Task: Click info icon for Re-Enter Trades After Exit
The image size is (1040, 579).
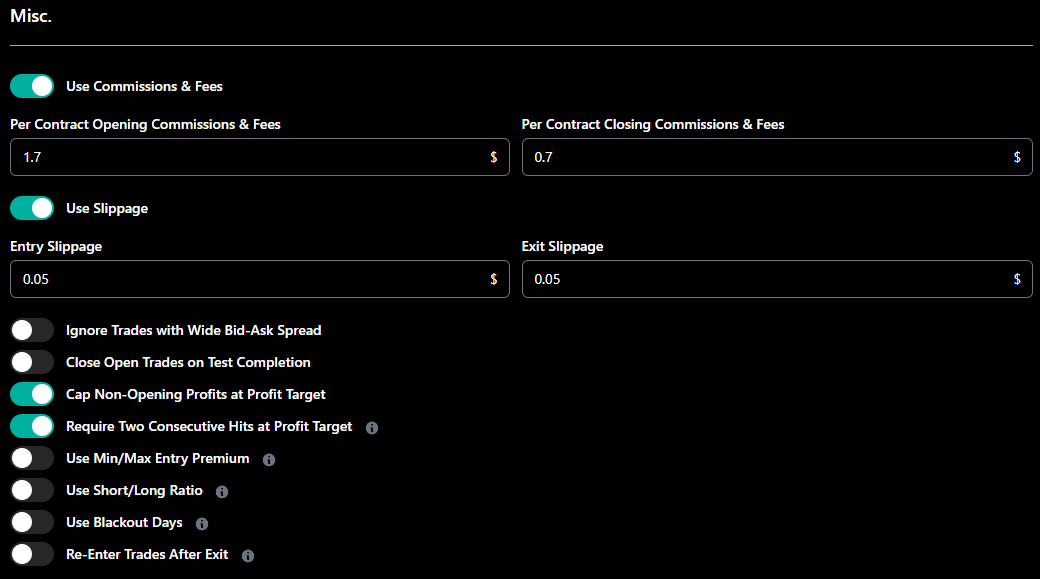Action: click(248, 556)
